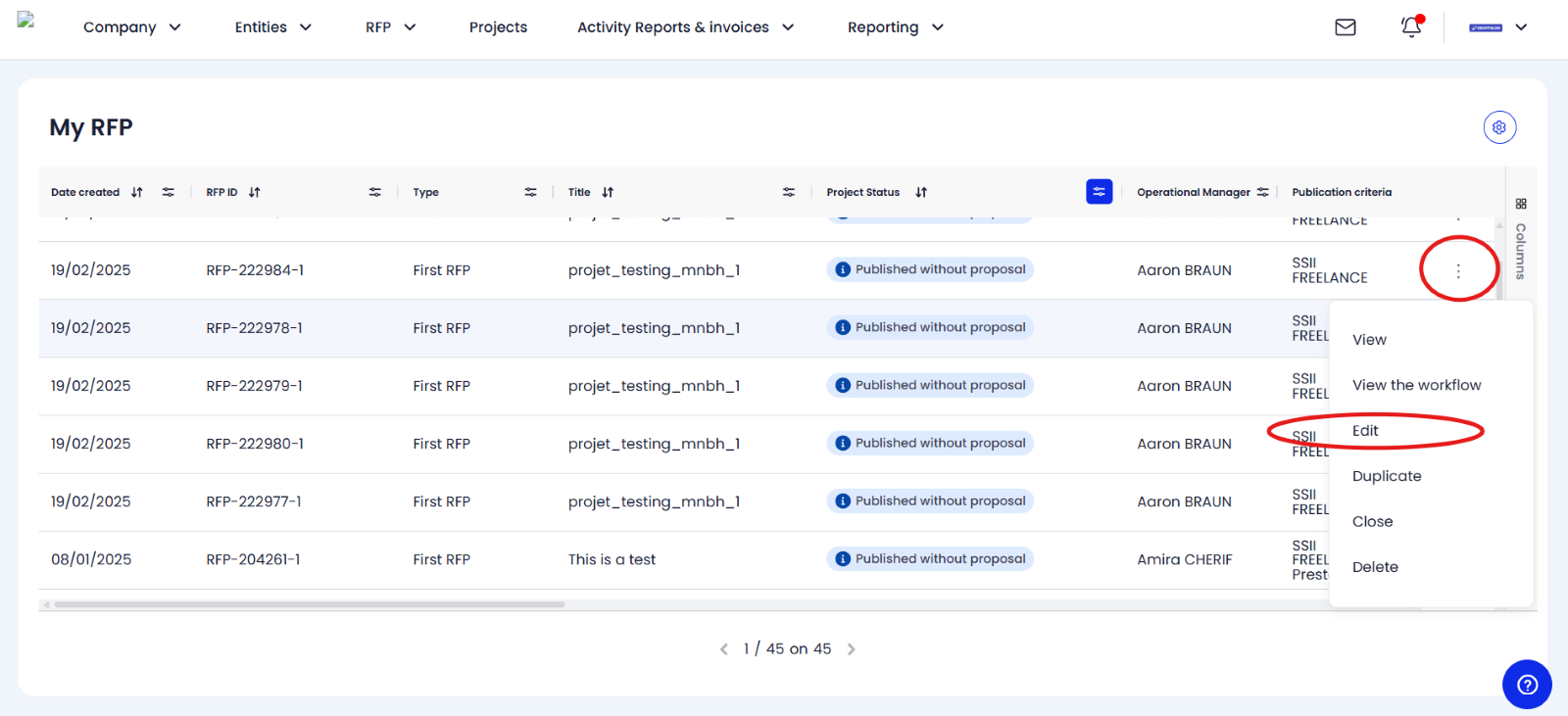The height and width of the screenshot is (716, 1568).
Task: Choose View from the context menu
Action: (x=1369, y=340)
